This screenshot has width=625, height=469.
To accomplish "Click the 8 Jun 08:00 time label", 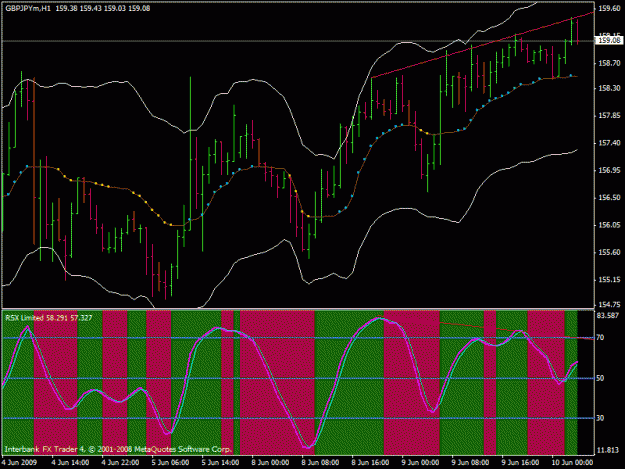I will point(320,463).
